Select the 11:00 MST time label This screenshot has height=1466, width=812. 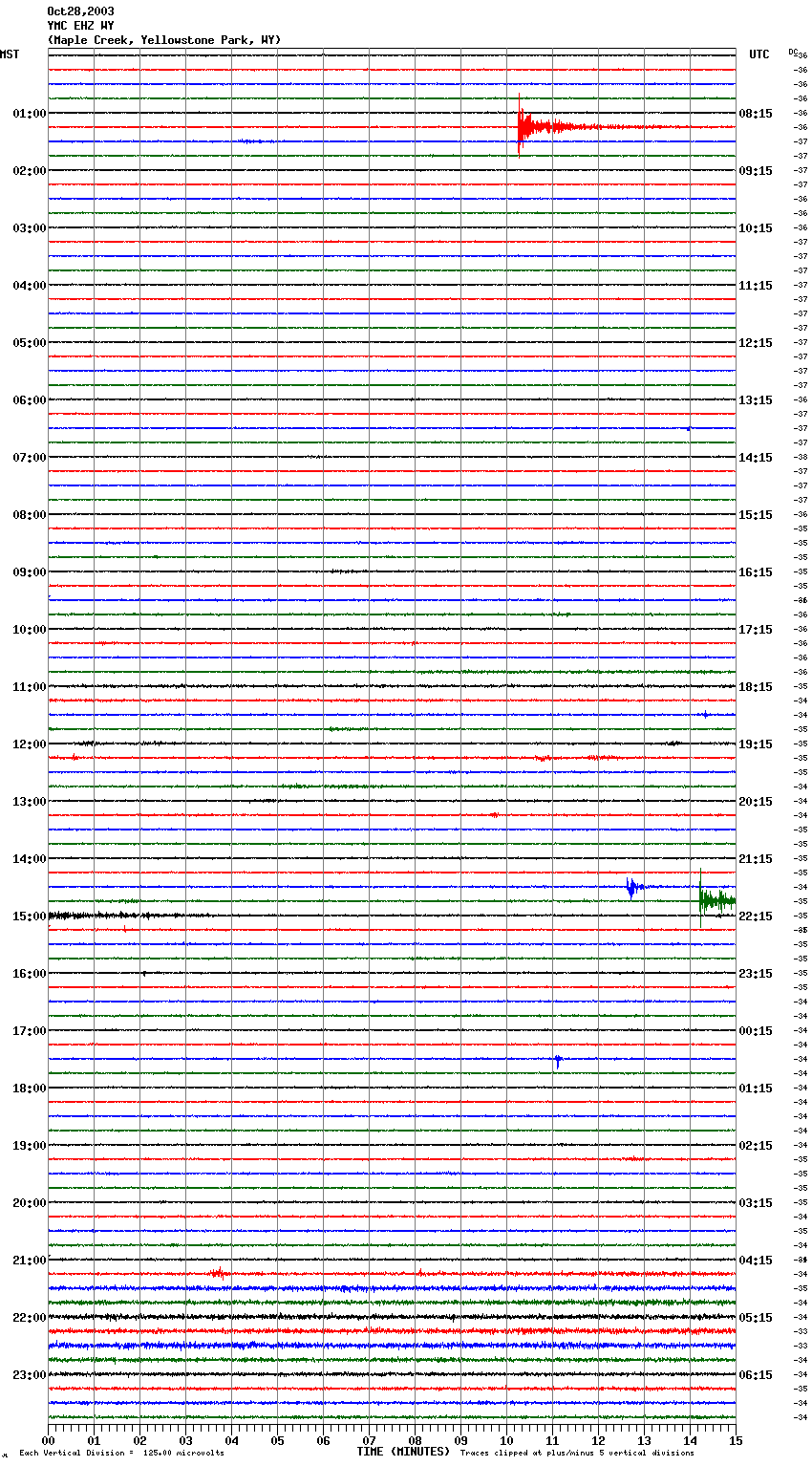click(x=30, y=687)
